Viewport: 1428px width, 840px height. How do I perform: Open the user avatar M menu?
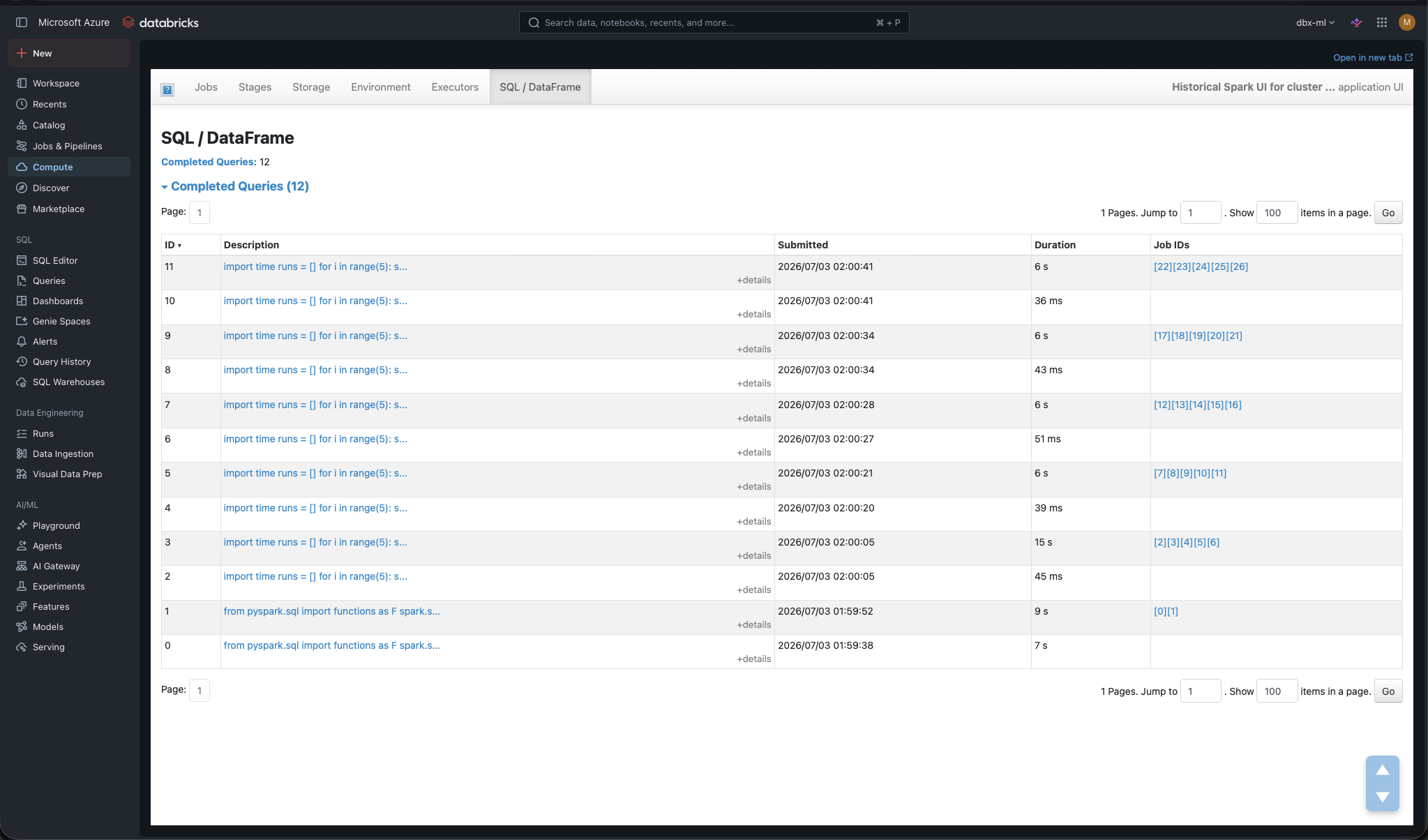pyautogui.click(x=1406, y=22)
